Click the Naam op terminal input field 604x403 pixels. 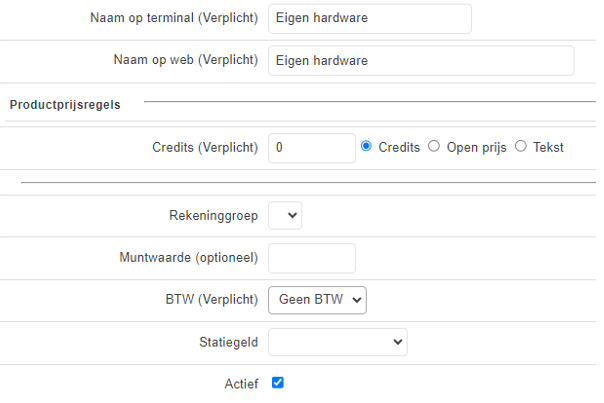[x=369, y=18]
